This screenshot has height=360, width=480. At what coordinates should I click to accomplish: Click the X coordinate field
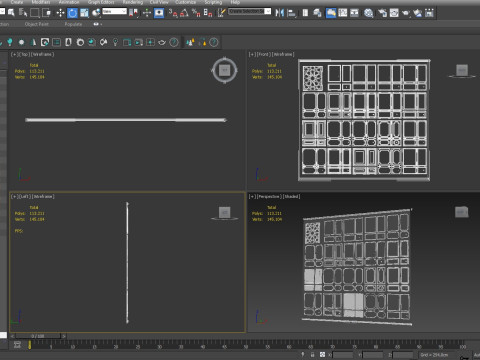point(343,355)
